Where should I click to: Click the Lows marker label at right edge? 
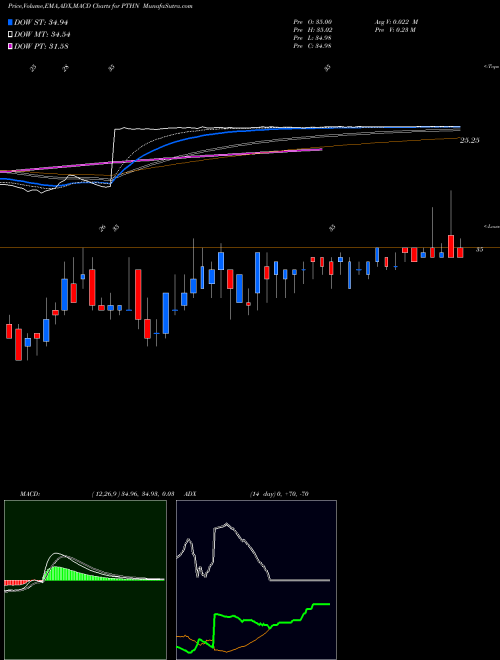492,226
